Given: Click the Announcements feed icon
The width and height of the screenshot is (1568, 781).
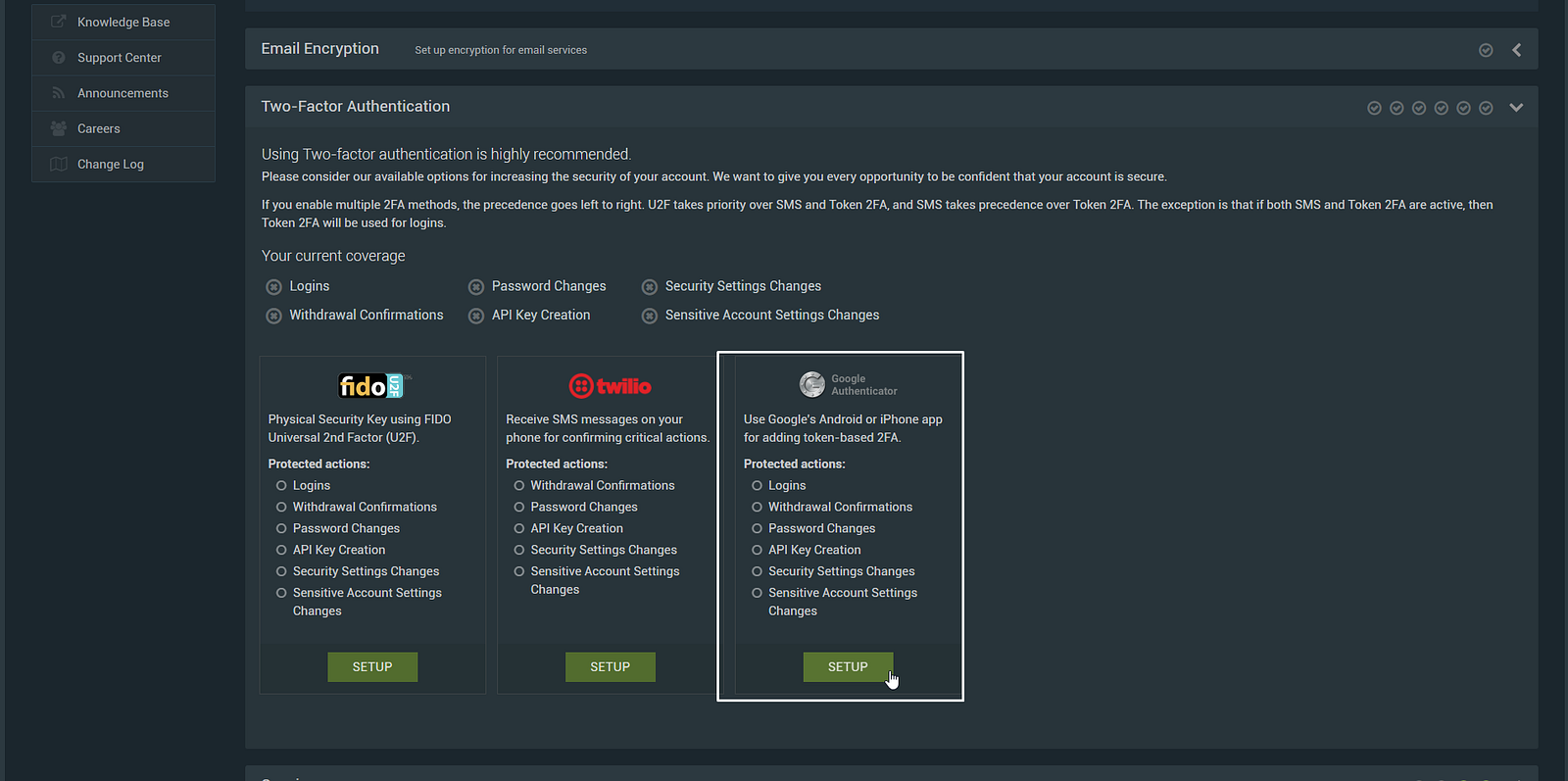Looking at the screenshot, I should 58,93.
